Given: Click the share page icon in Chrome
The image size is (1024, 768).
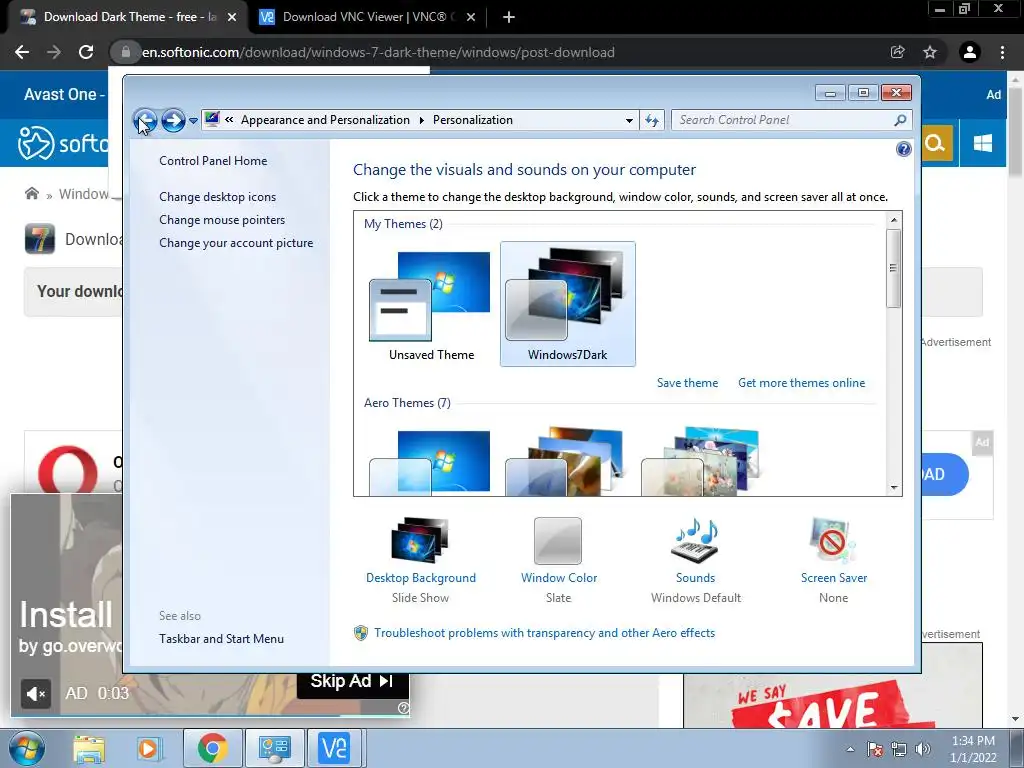Looking at the screenshot, I should pyautogui.click(x=898, y=52).
